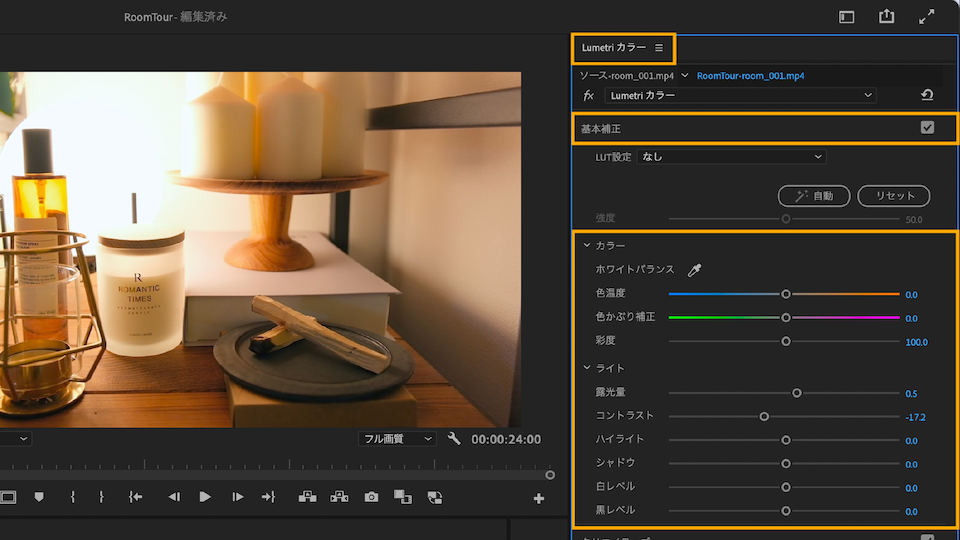Open the Lumetri カラー effect dropdown

(x=740, y=96)
